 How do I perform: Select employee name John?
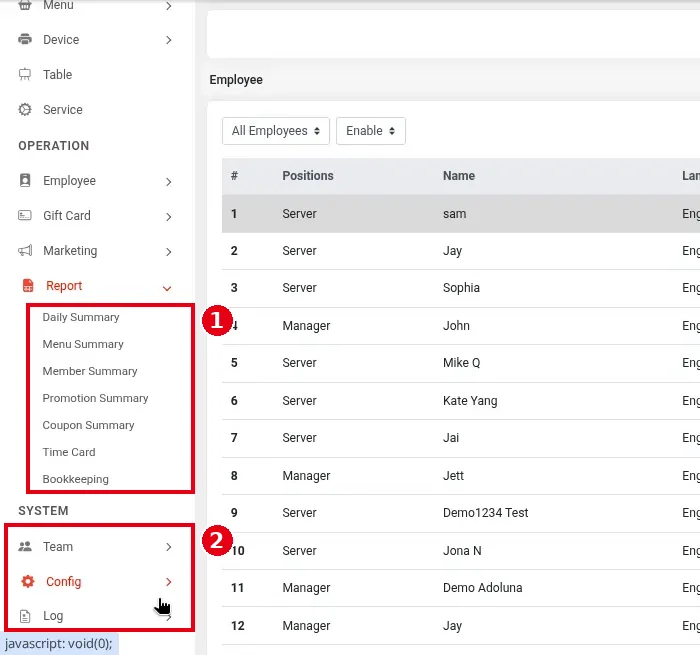456,325
